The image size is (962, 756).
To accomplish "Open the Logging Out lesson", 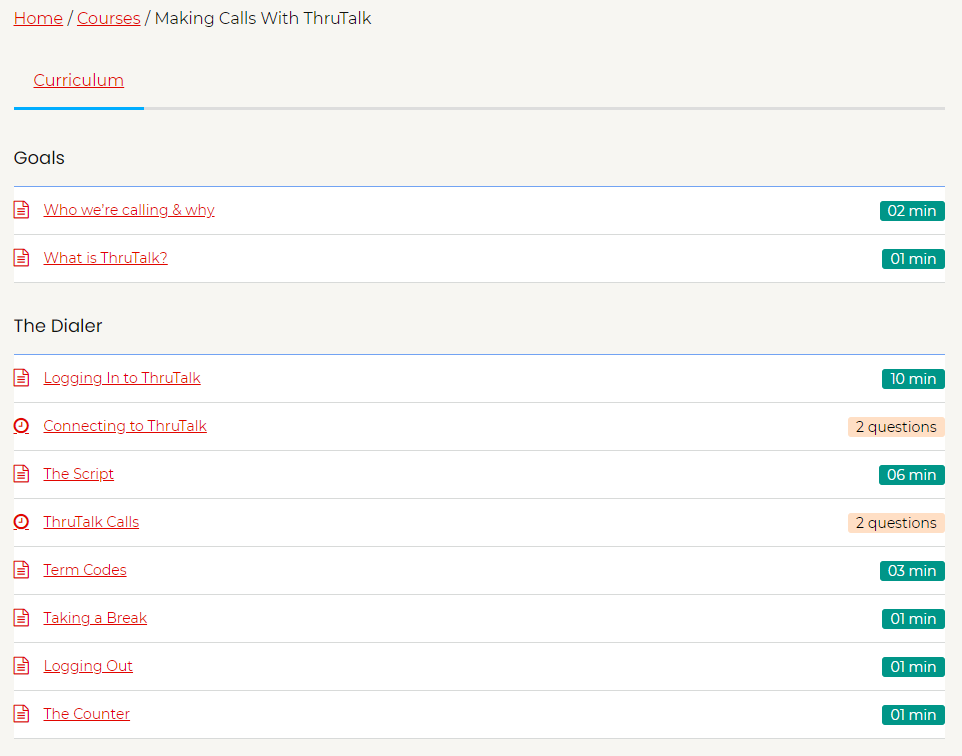I will click(88, 666).
